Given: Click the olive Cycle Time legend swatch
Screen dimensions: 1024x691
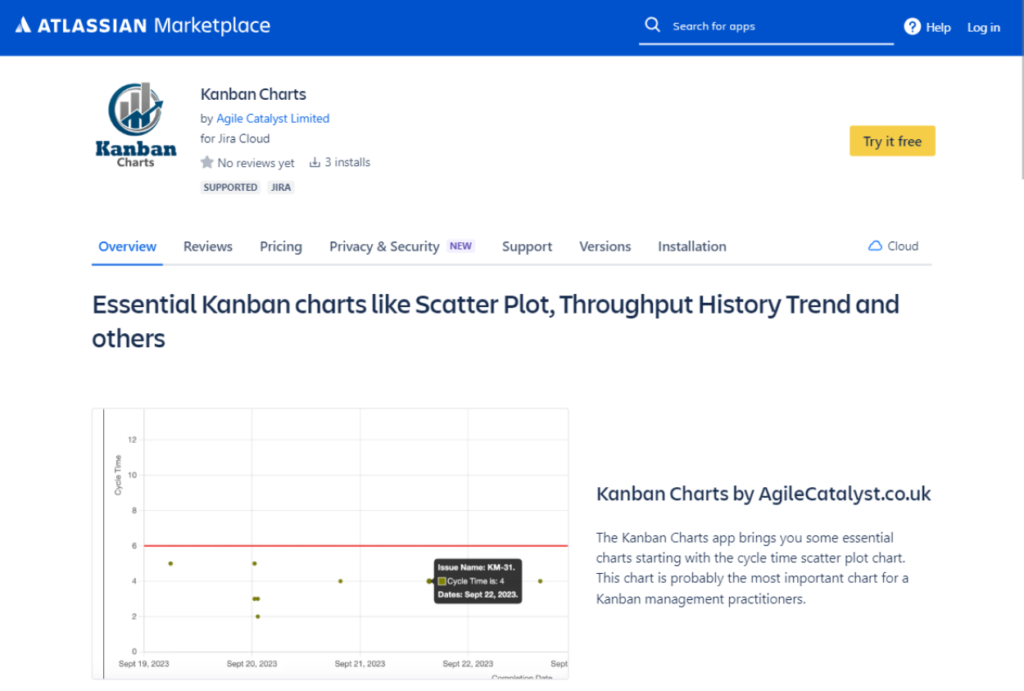Looking at the screenshot, I should (x=442, y=581).
